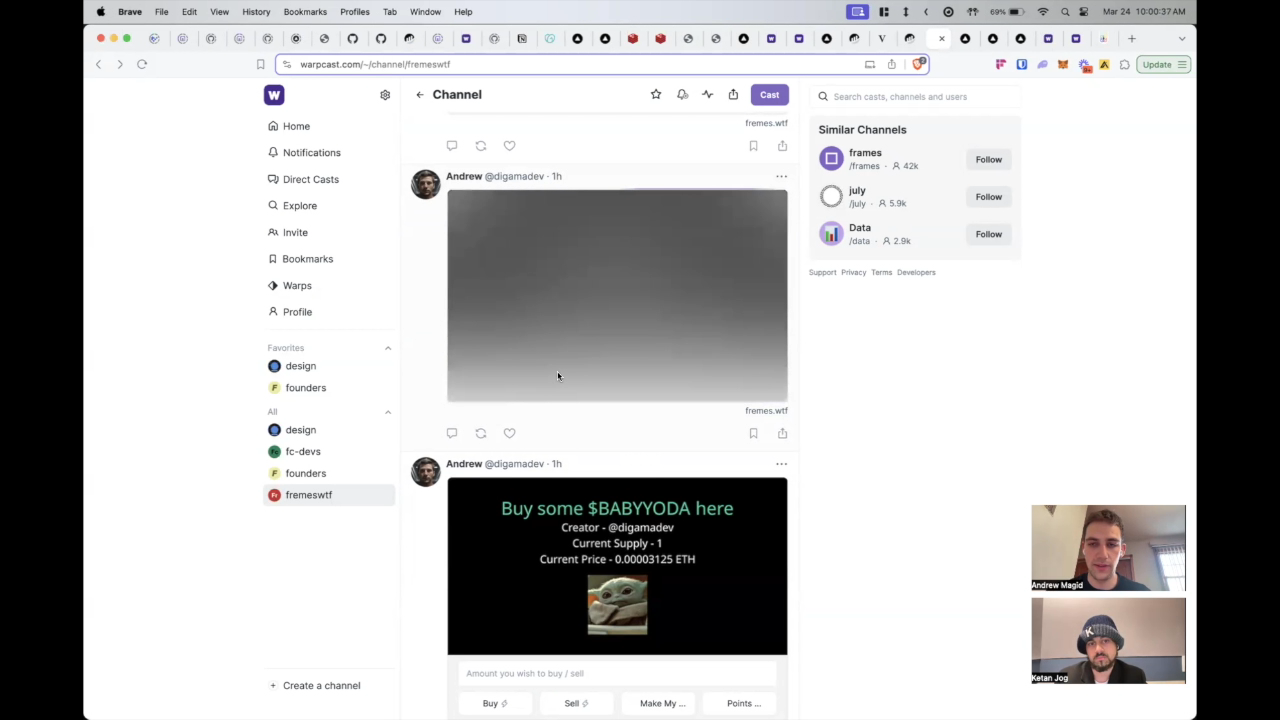Click the Brave Update button
Viewport: 1280px width, 720px height.
tap(1163, 64)
